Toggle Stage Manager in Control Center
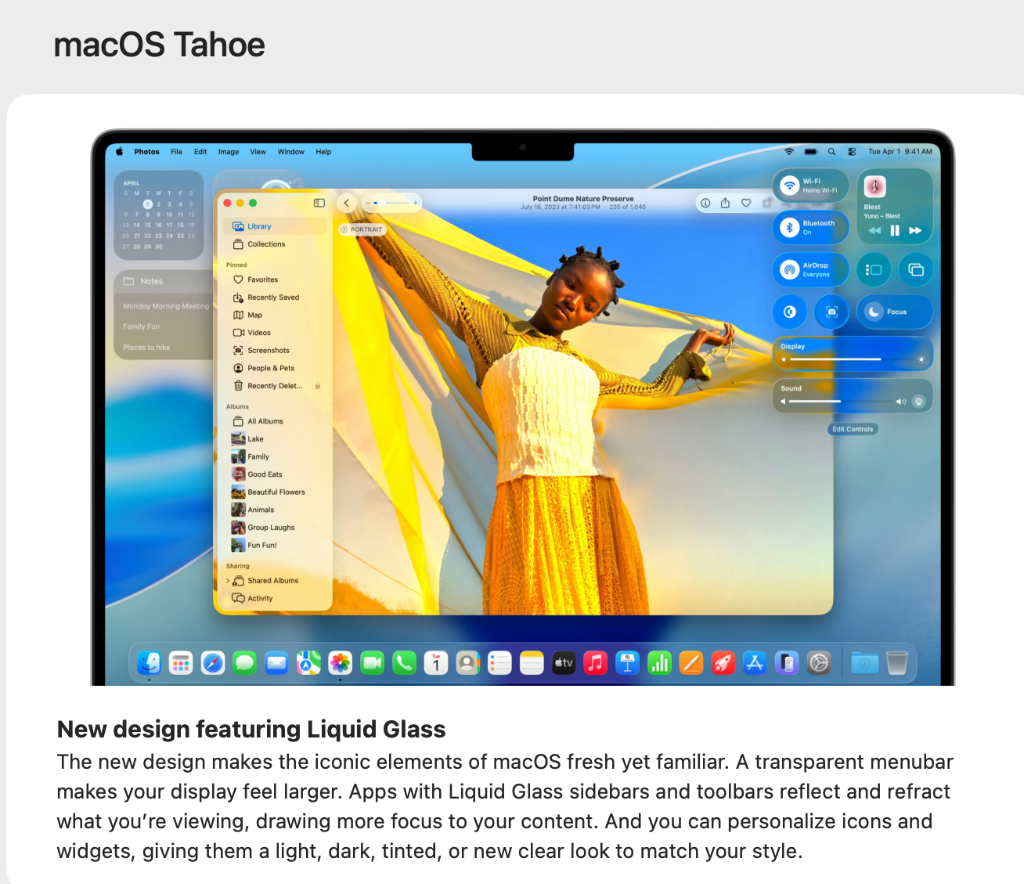 (x=874, y=270)
